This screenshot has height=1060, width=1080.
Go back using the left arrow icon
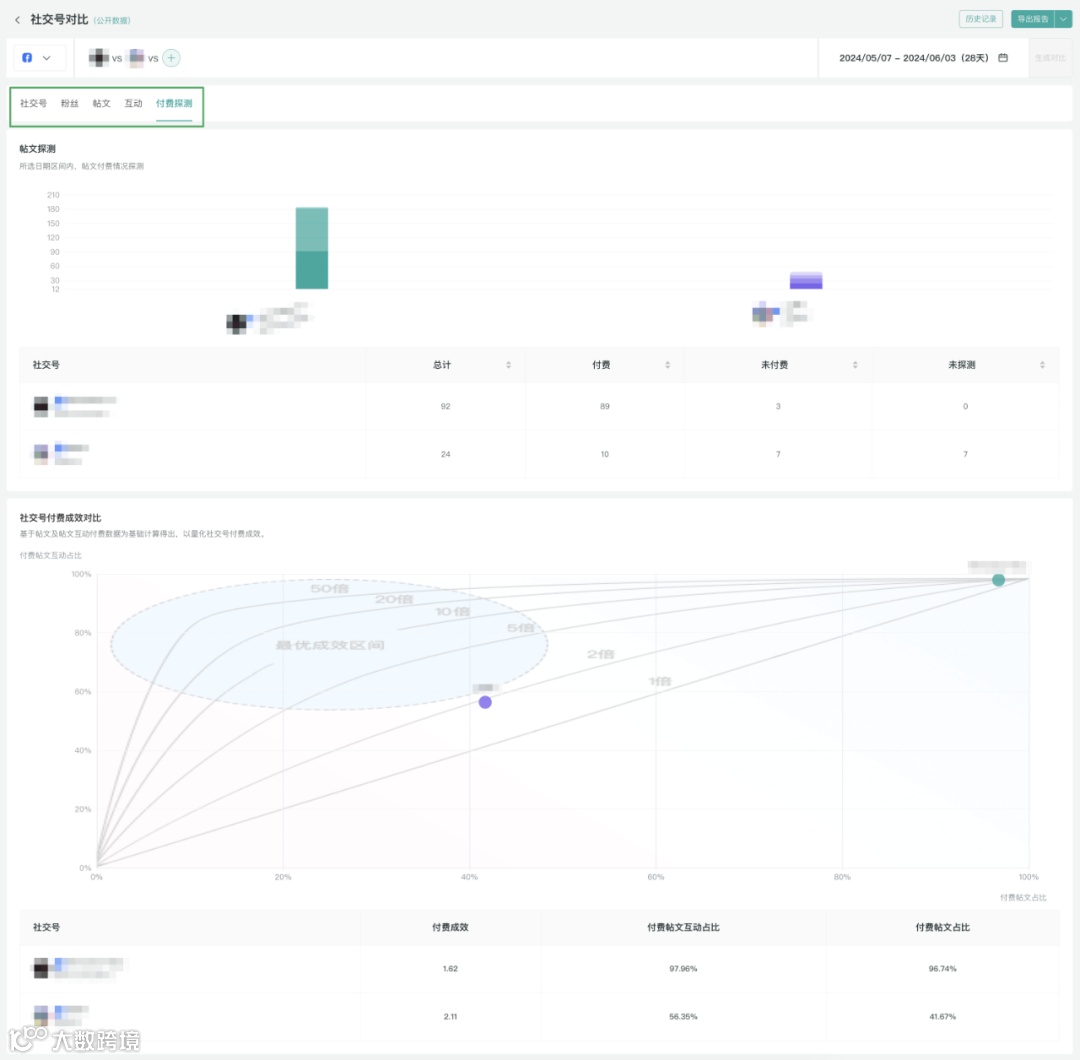pos(17,20)
